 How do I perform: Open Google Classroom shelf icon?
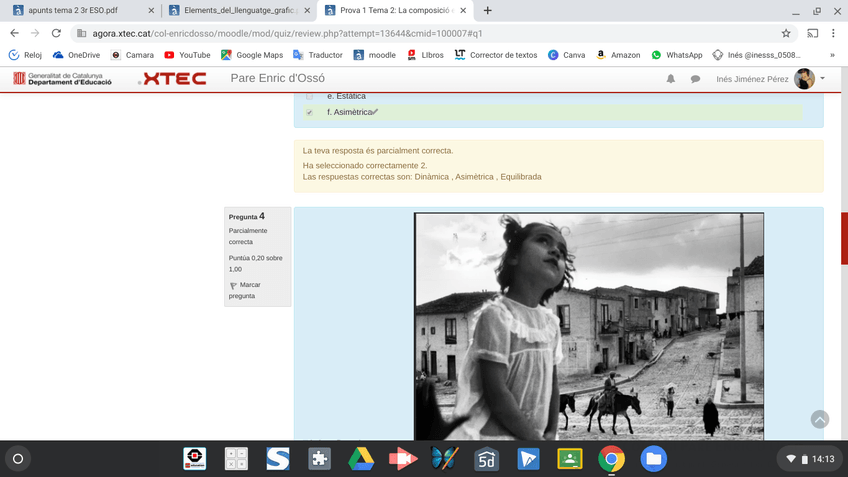(570, 459)
